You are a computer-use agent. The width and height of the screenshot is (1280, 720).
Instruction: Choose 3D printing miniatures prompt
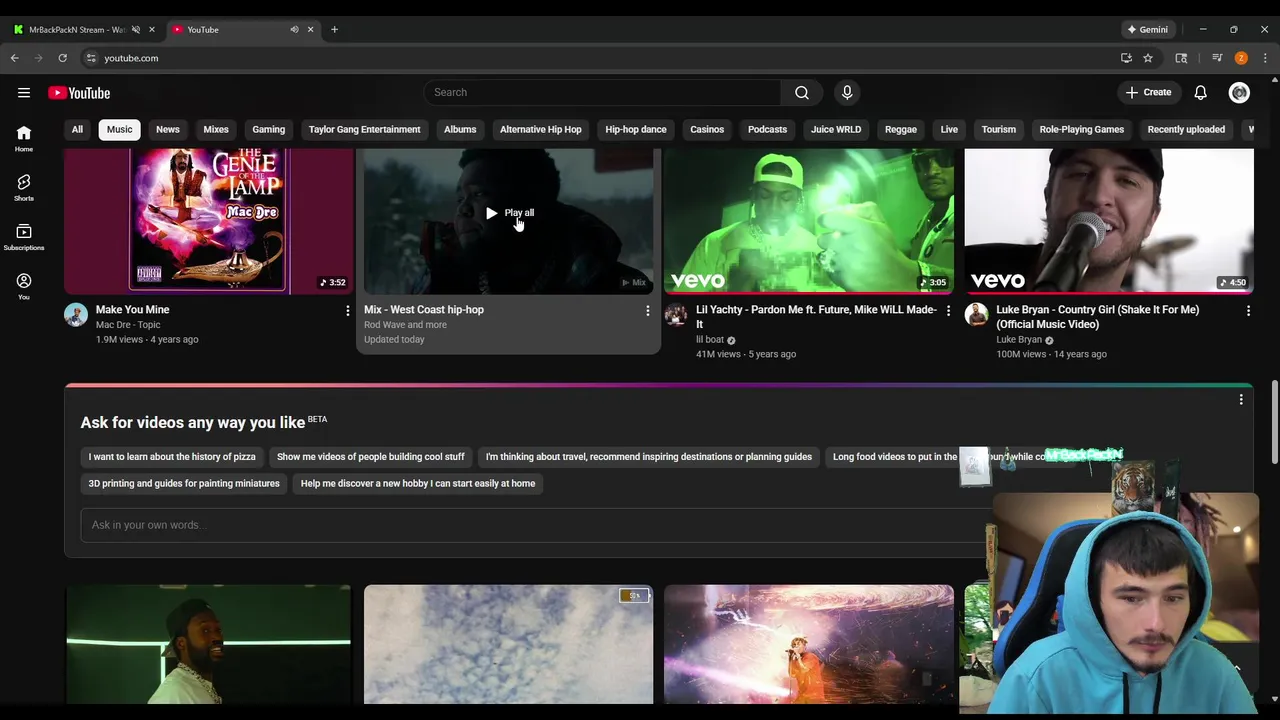pos(184,484)
